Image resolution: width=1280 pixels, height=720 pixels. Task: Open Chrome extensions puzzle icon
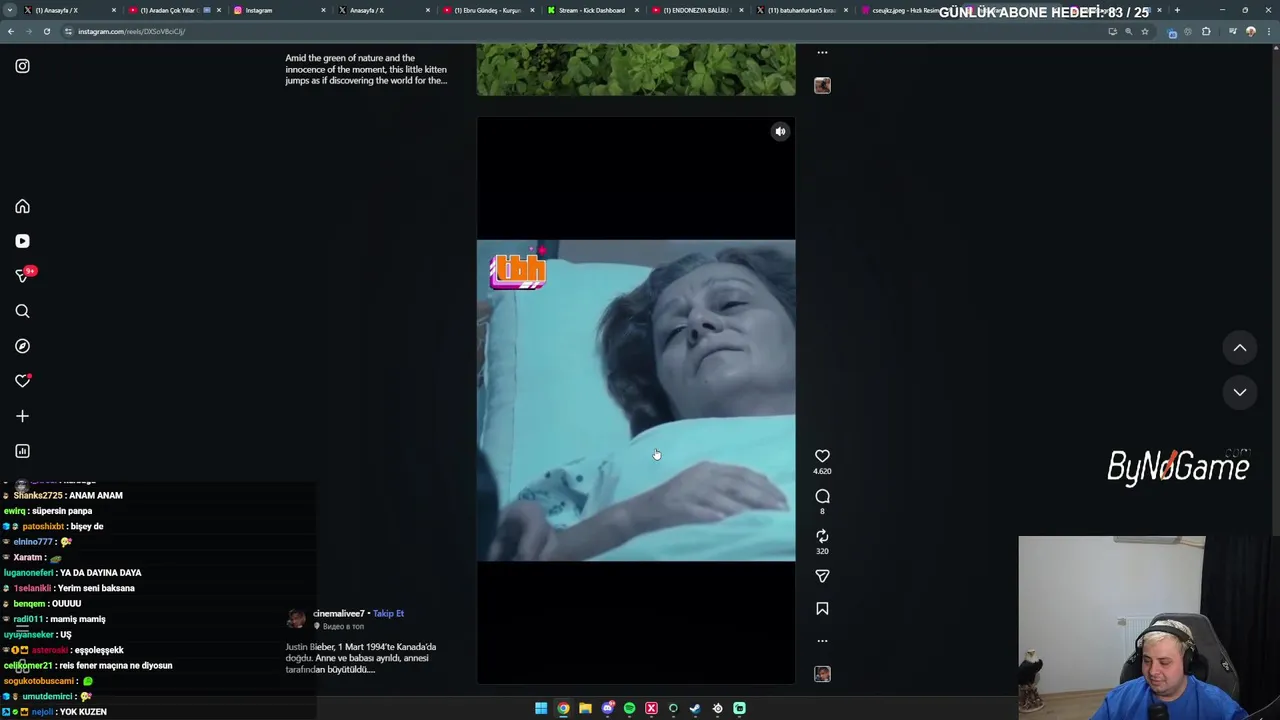point(1206,31)
